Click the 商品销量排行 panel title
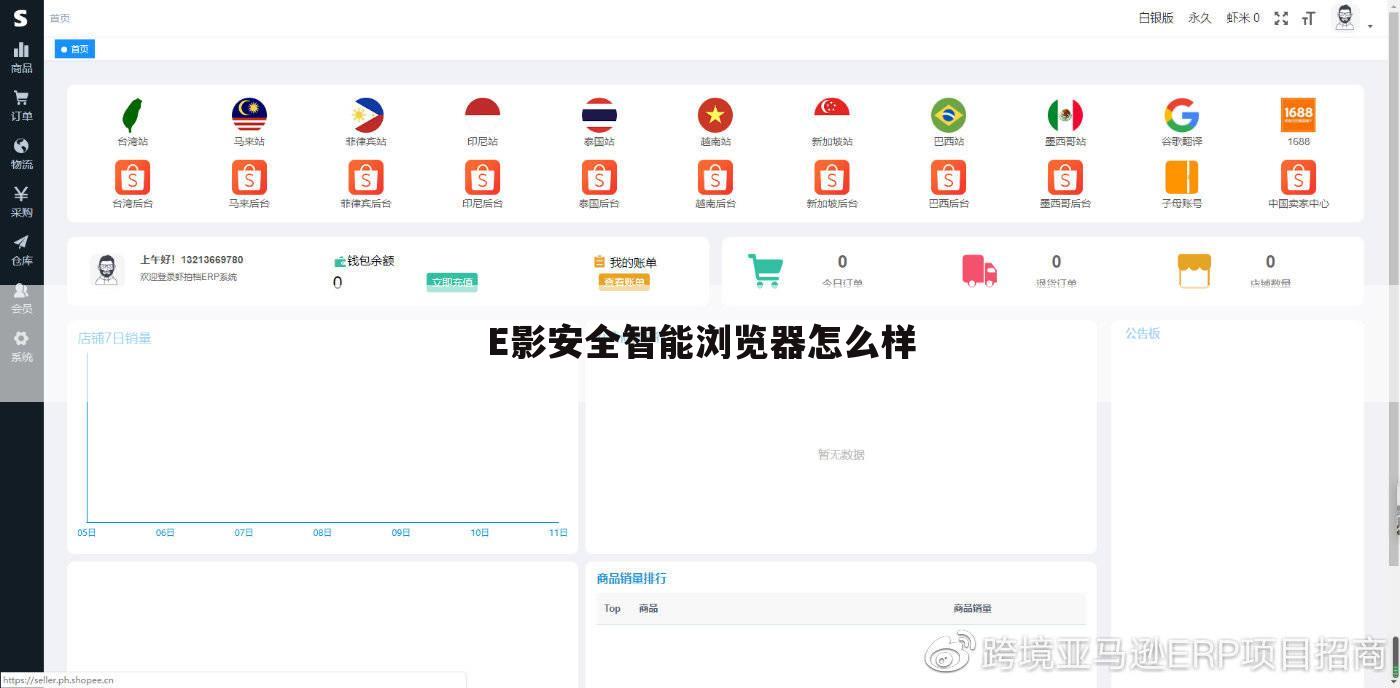The width and height of the screenshot is (1400, 688). 631,578
